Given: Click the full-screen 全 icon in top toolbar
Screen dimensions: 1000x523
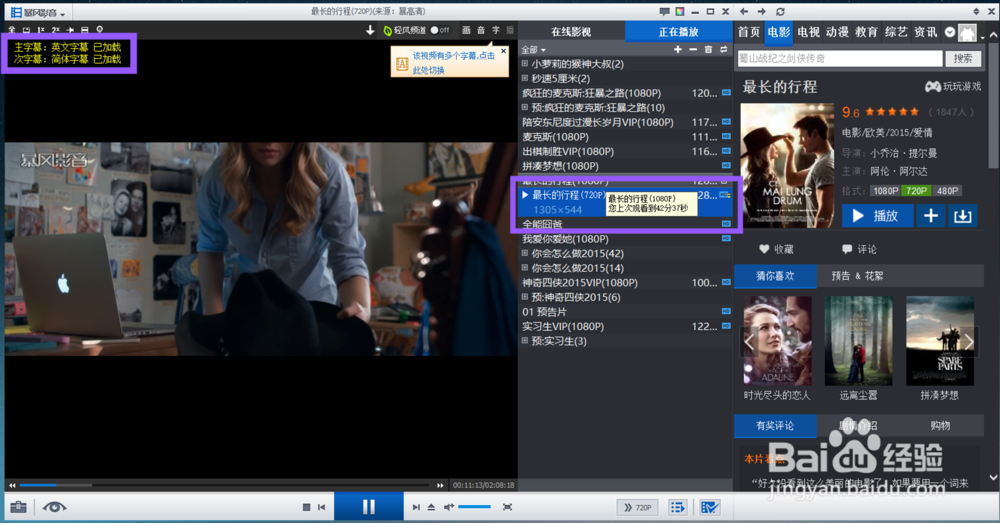Looking at the screenshot, I should click(x=11, y=30).
